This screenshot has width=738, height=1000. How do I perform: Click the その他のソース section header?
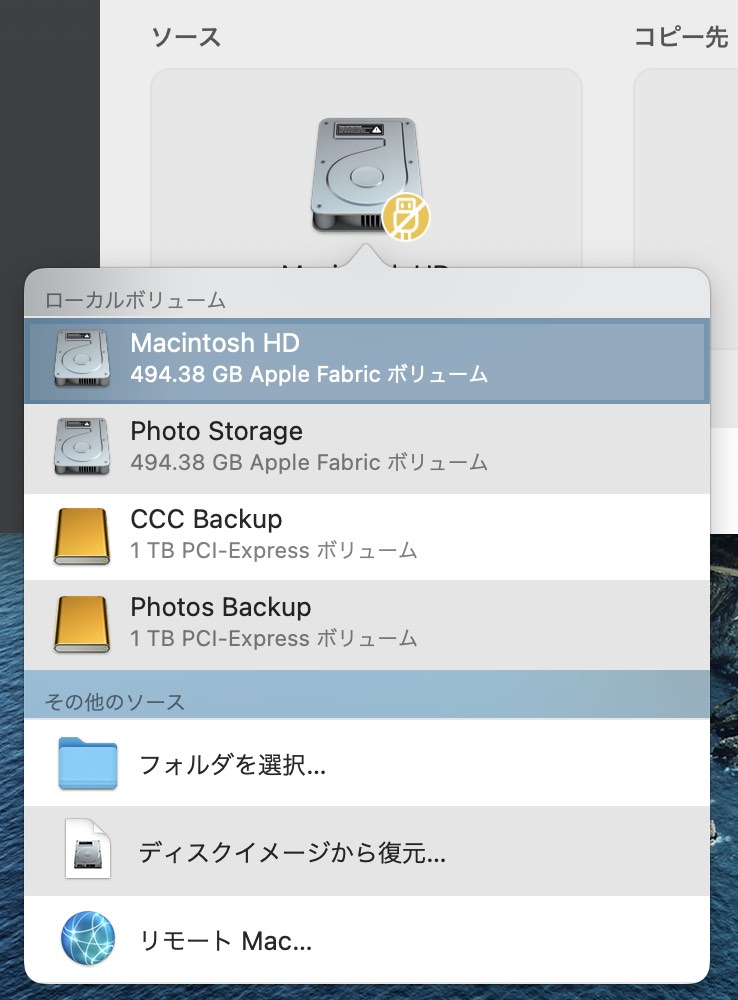point(115,702)
